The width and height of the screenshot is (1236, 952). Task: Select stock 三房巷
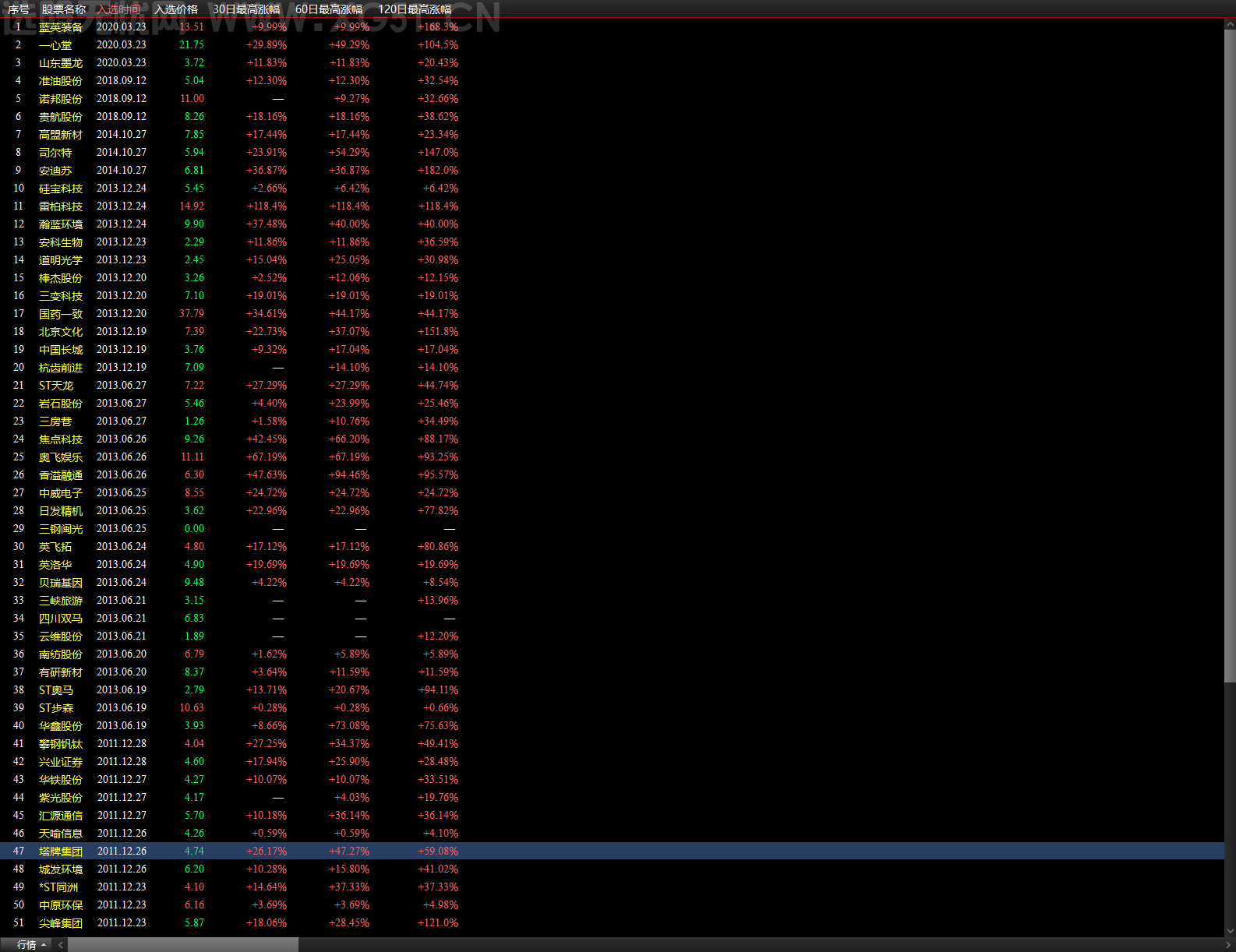click(55, 421)
